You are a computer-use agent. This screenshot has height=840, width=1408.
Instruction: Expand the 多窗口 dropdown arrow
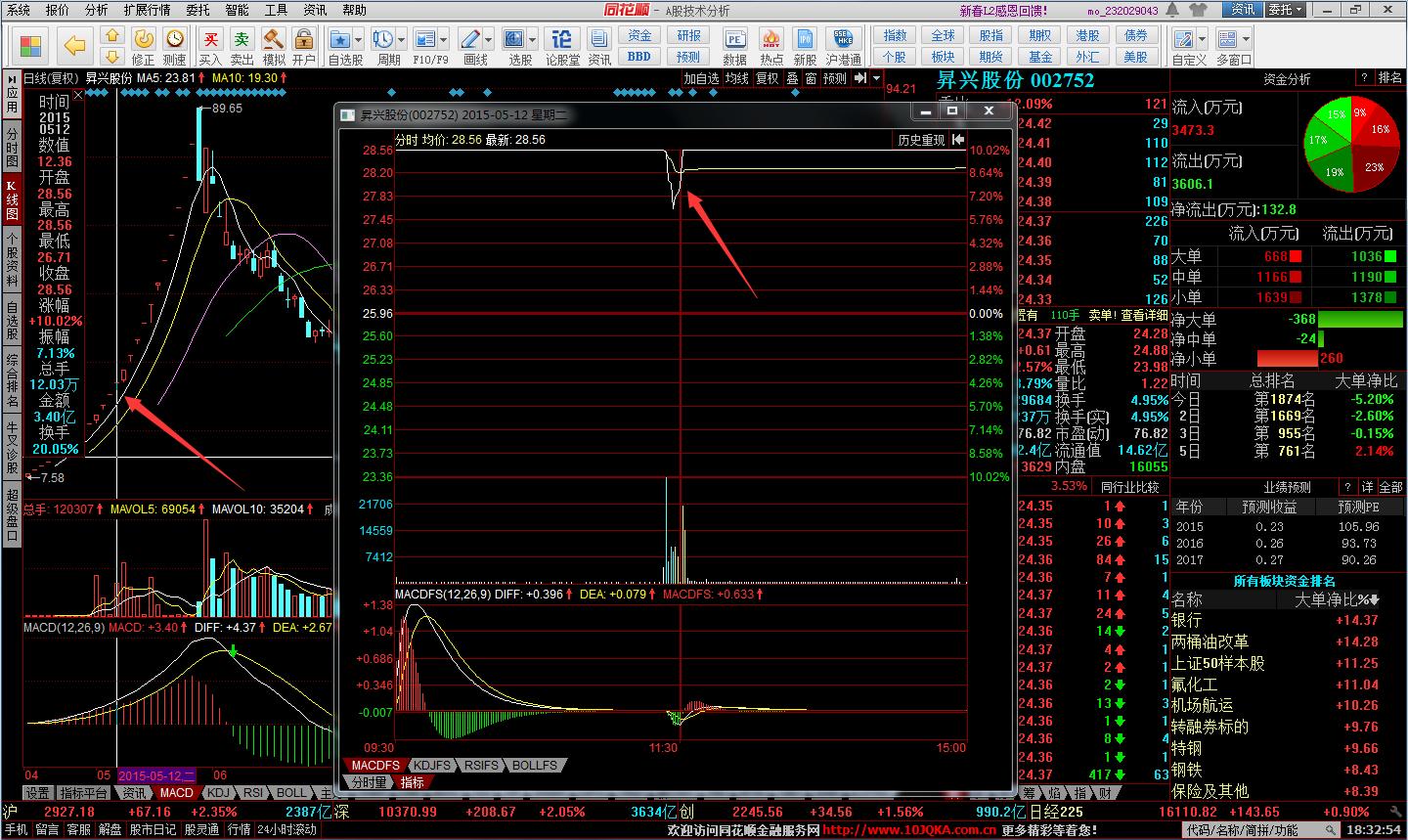(1247, 40)
